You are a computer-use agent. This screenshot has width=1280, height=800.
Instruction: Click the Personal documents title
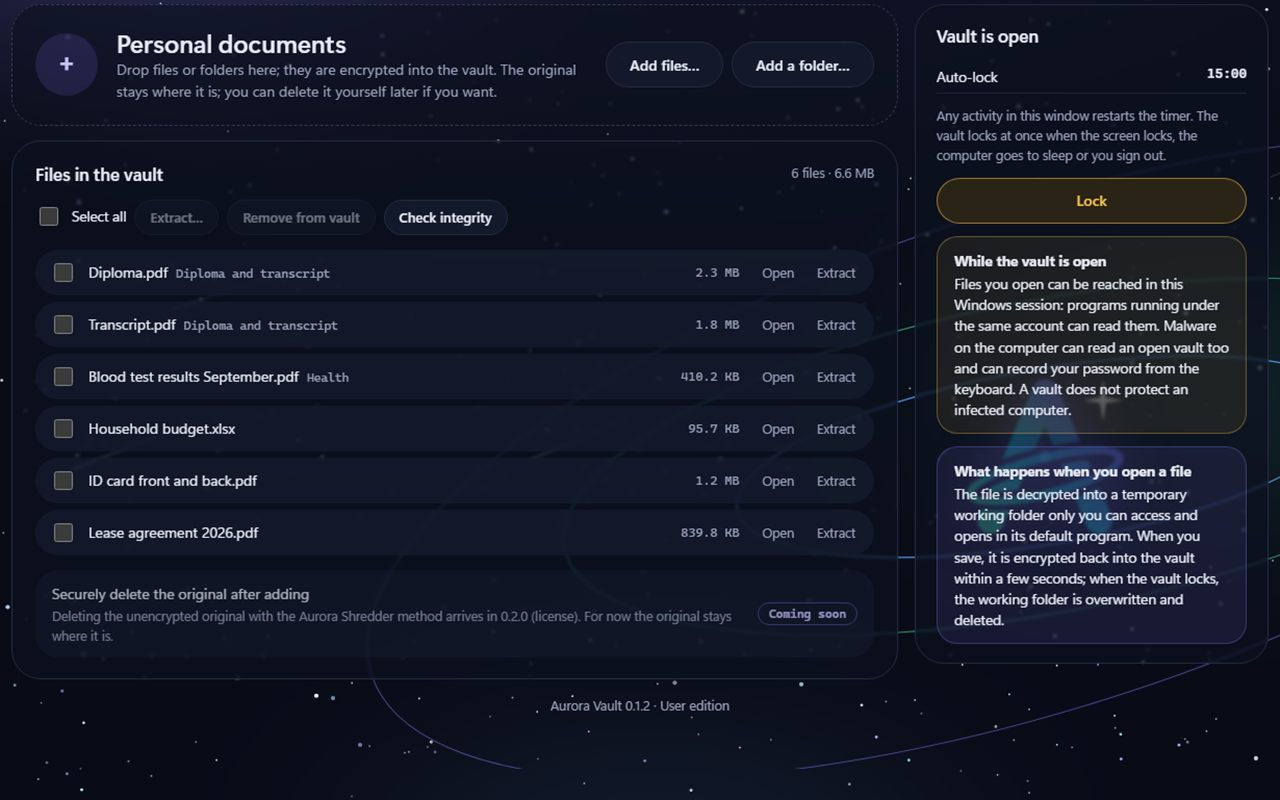[x=231, y=45]
